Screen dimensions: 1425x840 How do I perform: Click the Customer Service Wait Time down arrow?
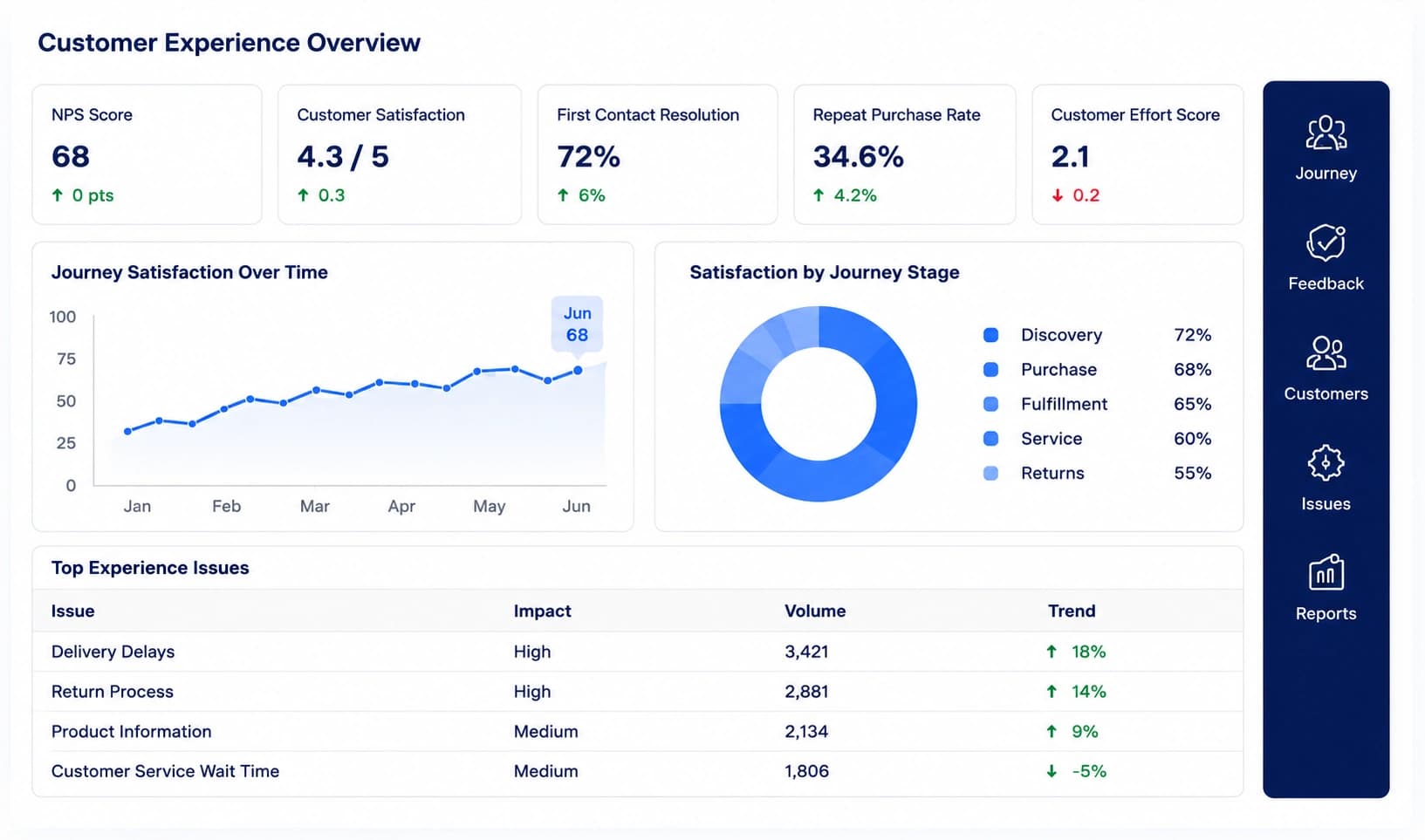pyautogui.click(x=1052, y=771)
